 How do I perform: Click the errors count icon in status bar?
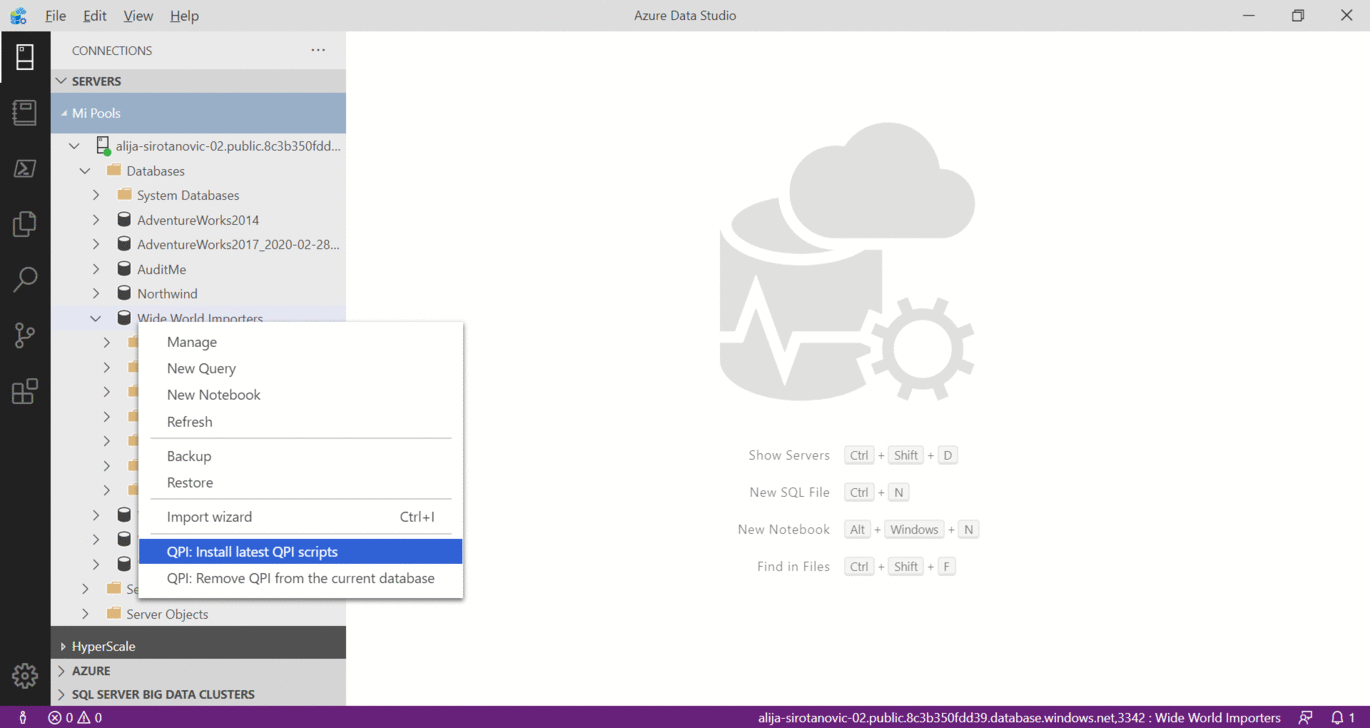coord(55,717)
